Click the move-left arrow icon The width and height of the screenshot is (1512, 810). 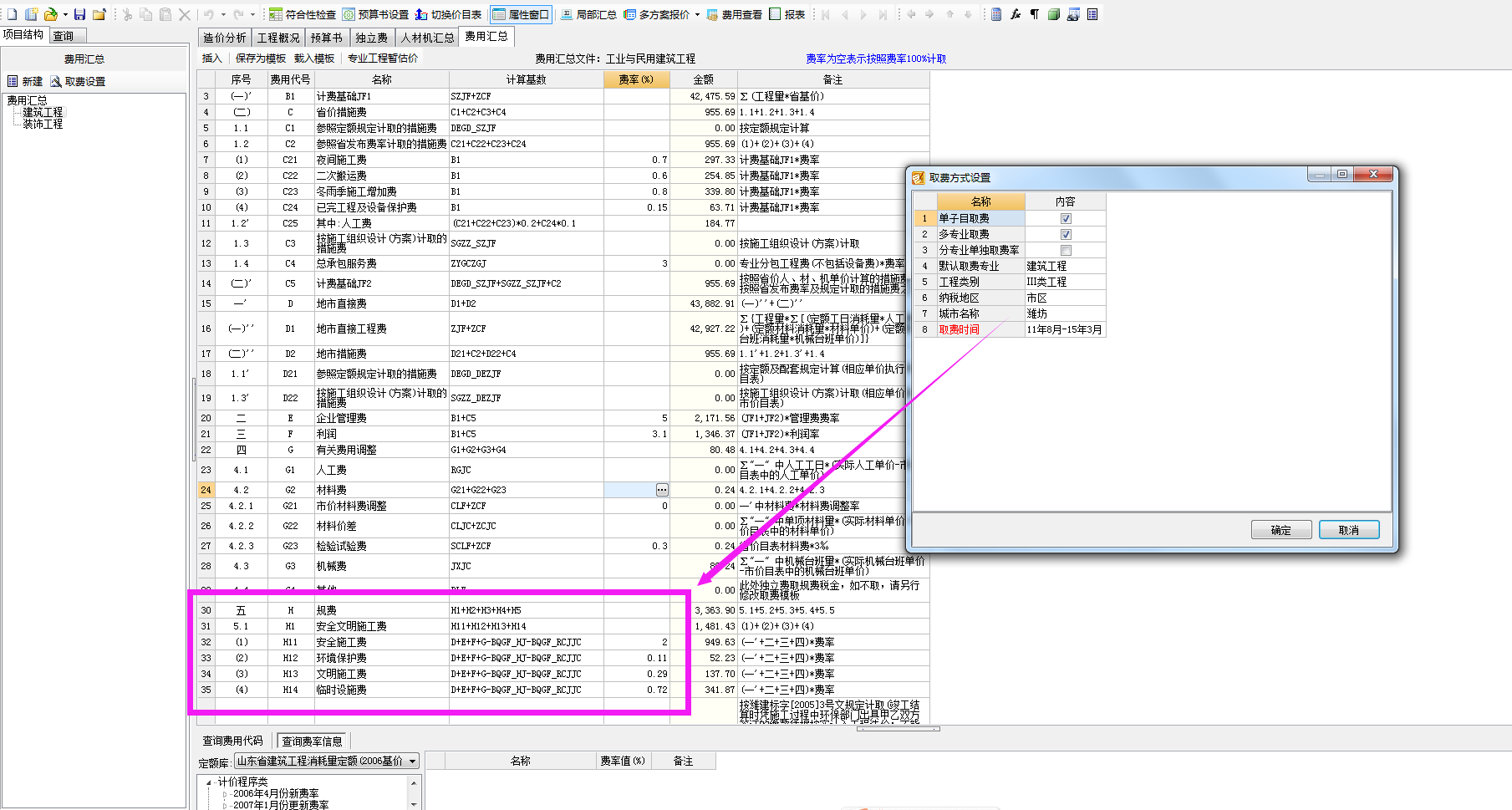pos(911,14)
